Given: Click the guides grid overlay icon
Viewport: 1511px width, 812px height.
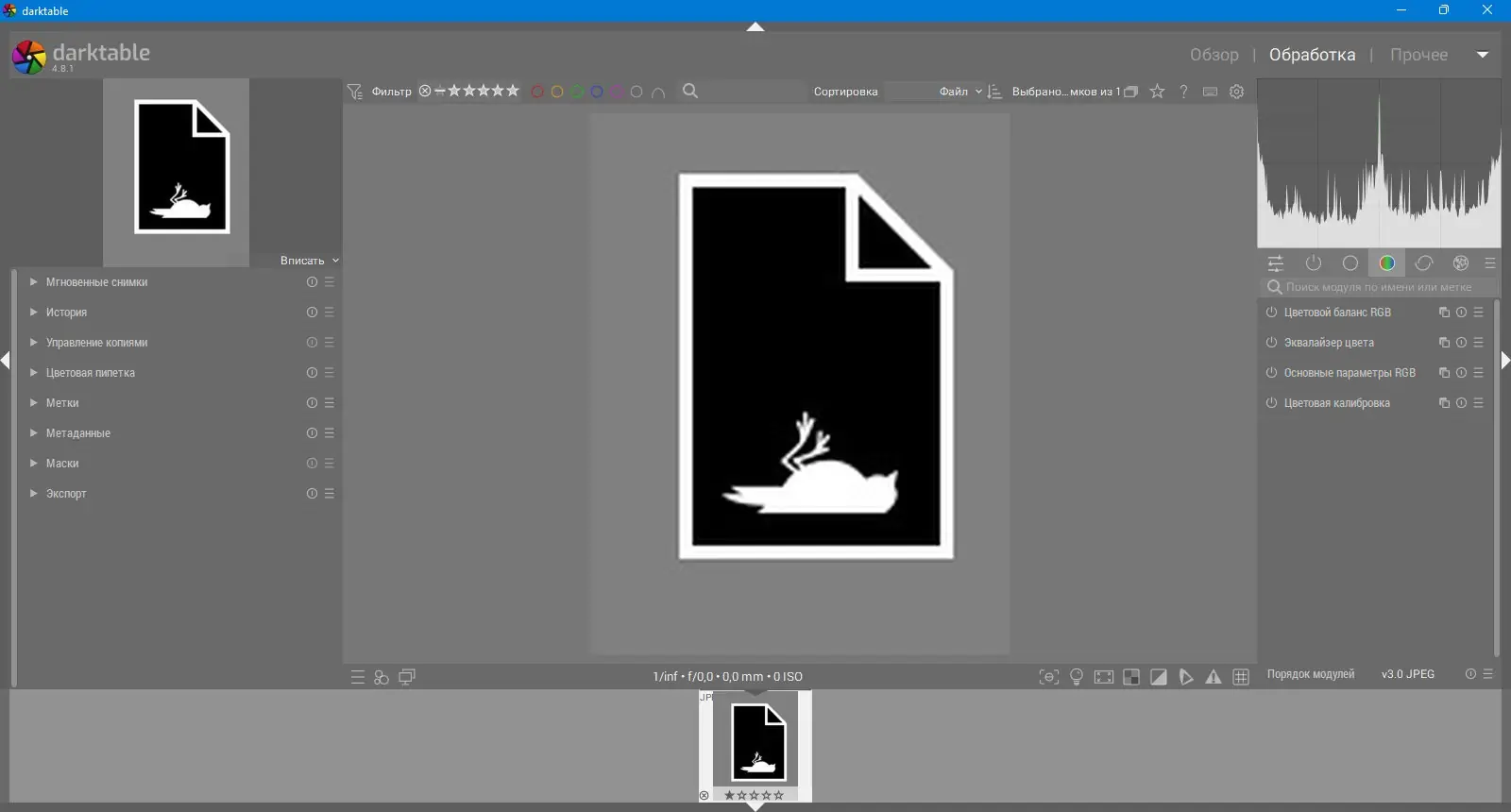Looking at the screenshot, I should coord(1242,677).
